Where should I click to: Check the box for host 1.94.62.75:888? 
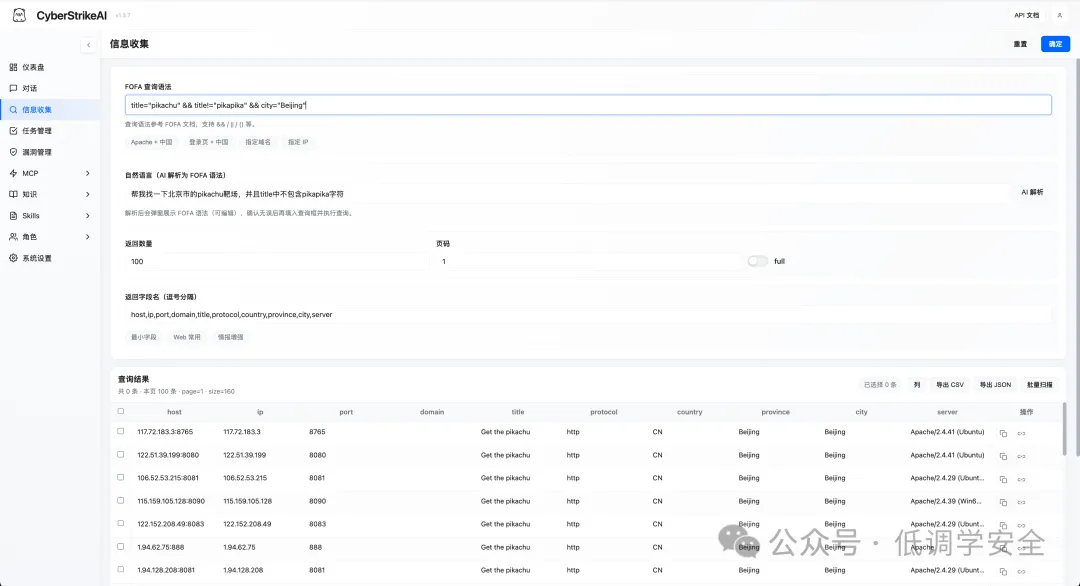(121, 547)
